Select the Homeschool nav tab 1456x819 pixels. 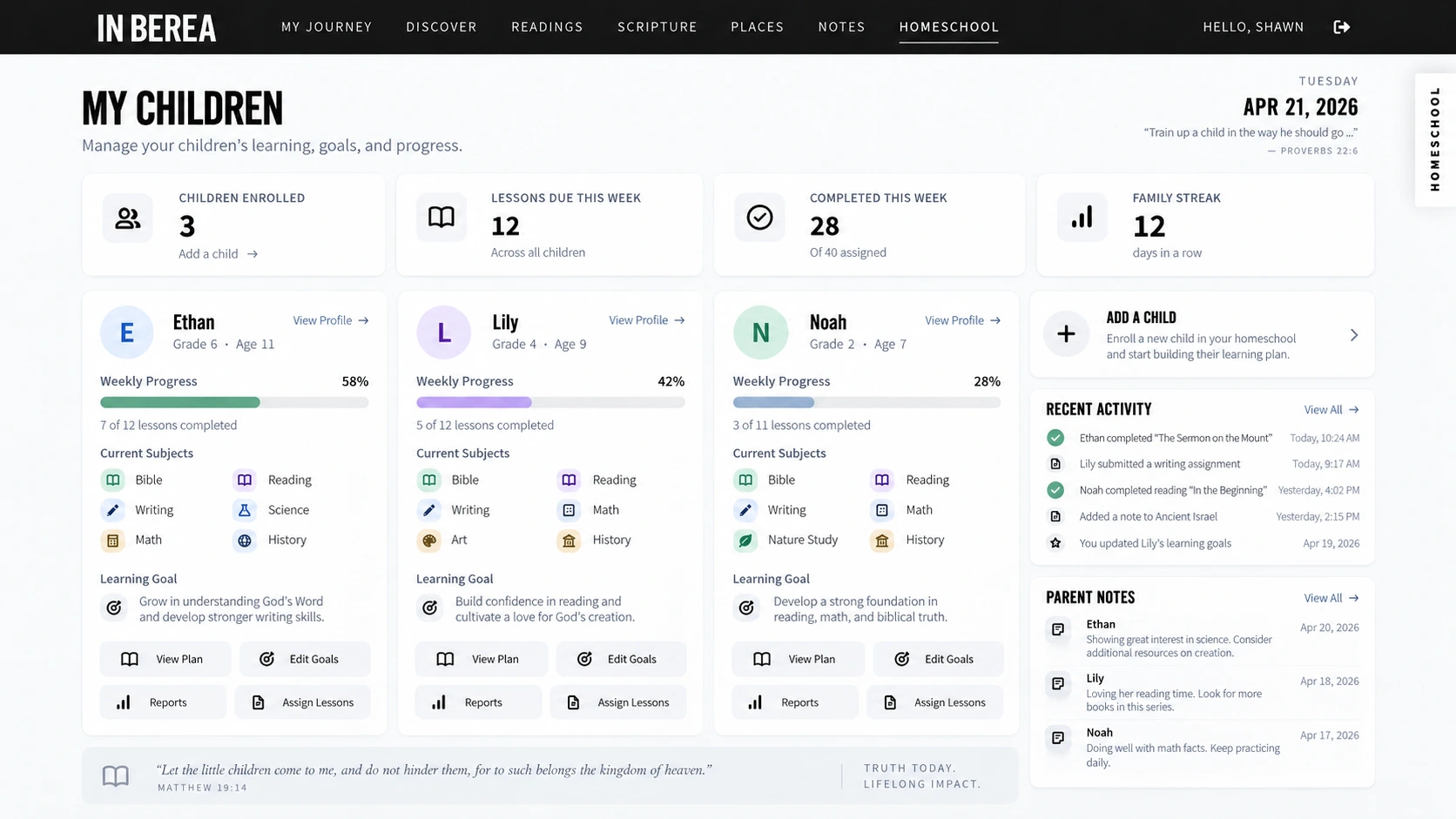949,27
